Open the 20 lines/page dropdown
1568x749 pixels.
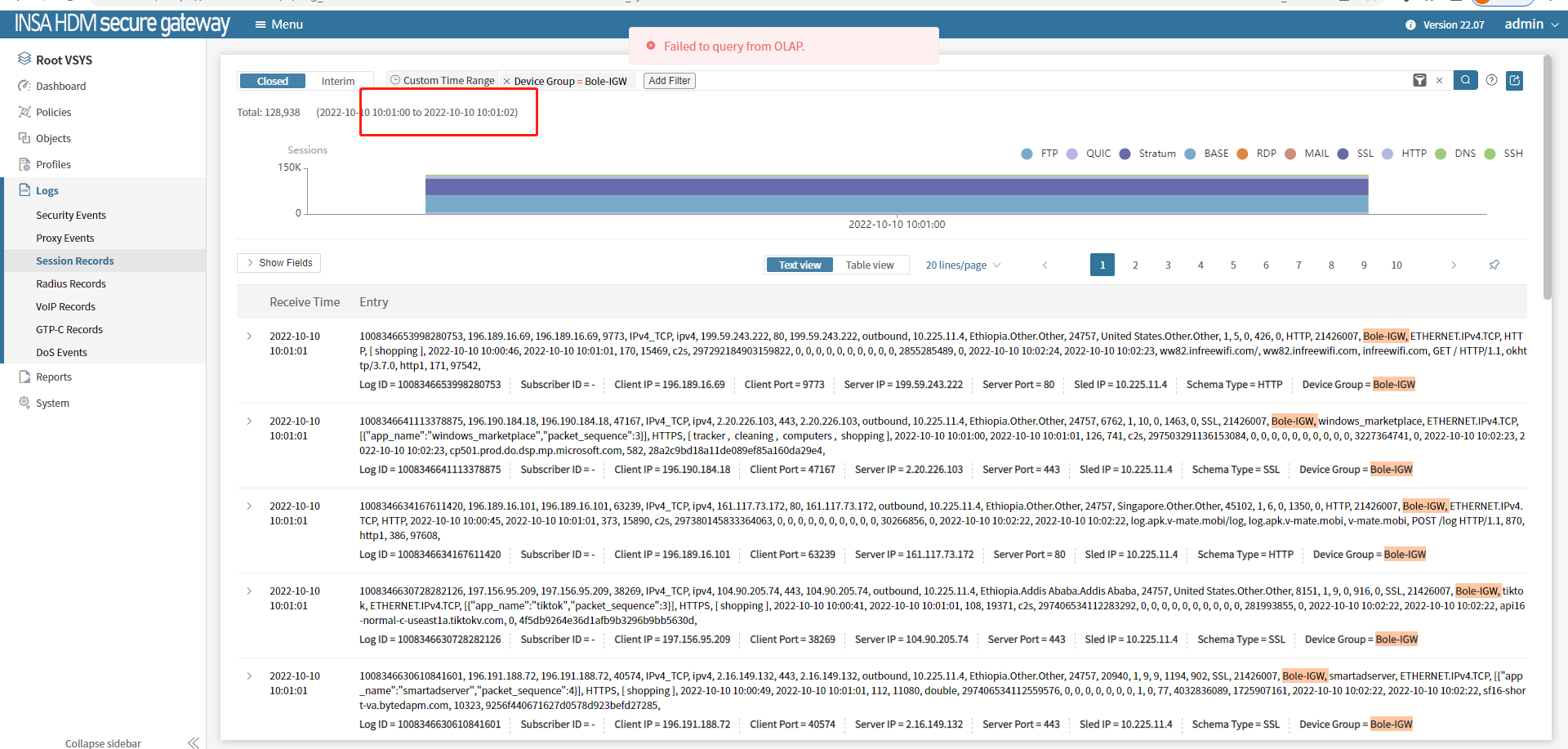962,265
